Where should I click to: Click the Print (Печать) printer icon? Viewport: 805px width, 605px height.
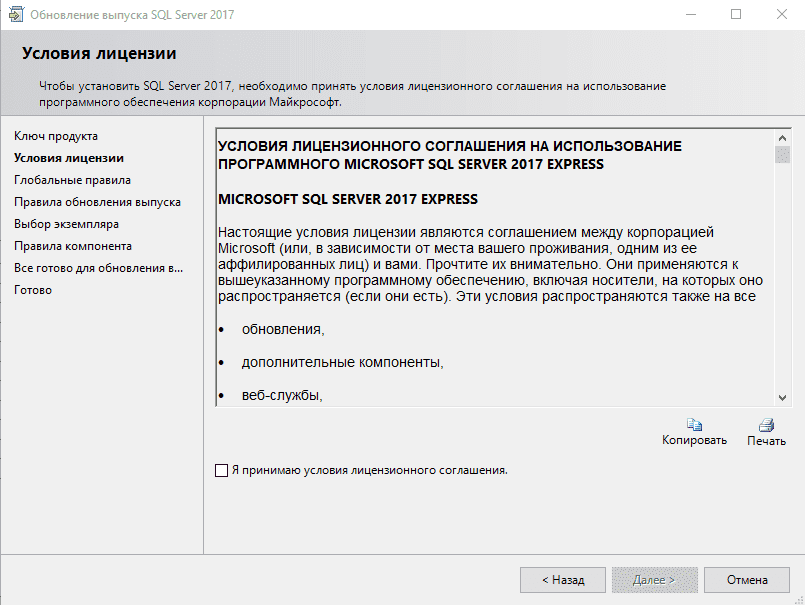coord(766,424)
